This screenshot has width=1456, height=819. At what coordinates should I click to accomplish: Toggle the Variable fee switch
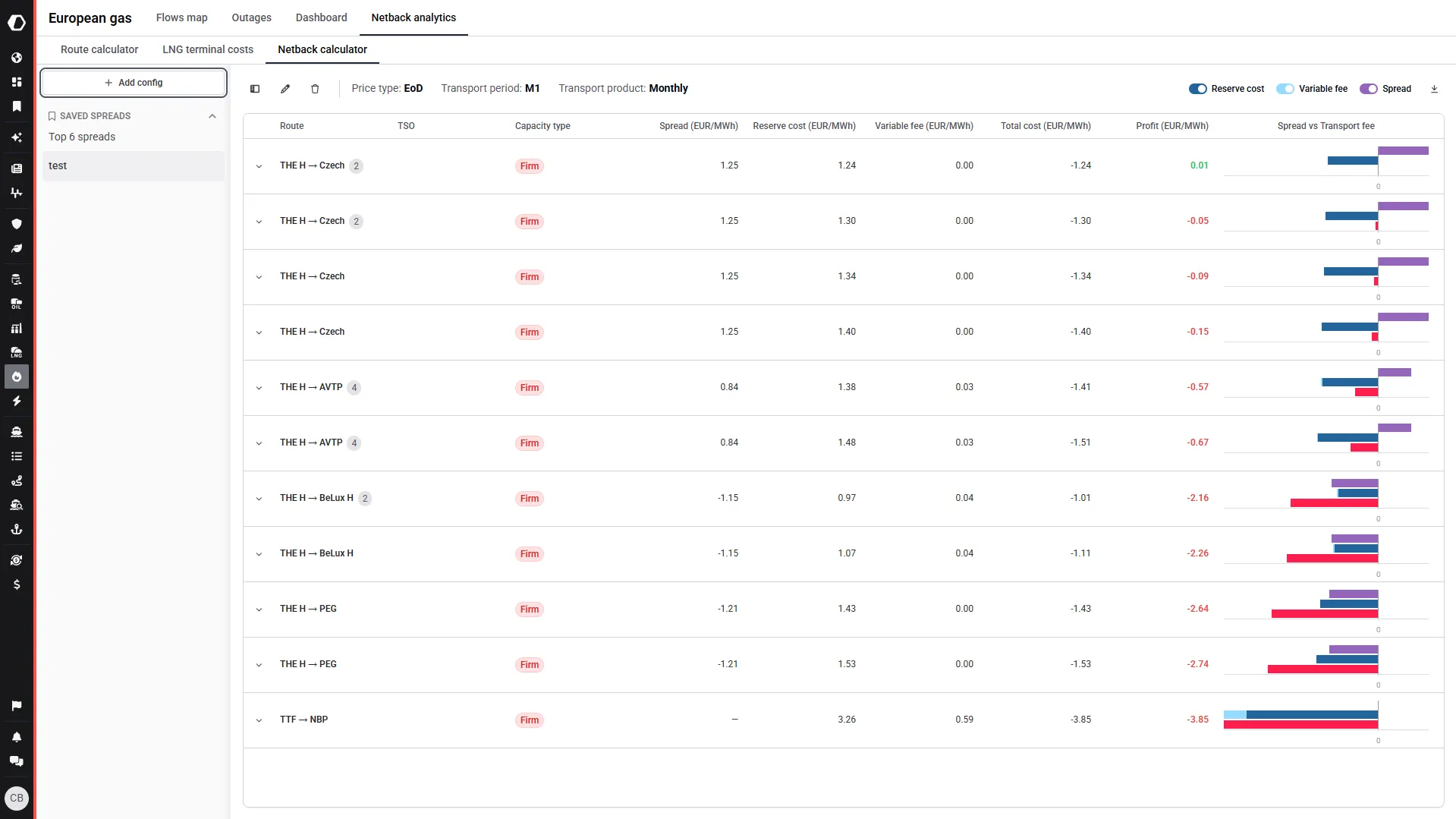(x=1285, y=89)
